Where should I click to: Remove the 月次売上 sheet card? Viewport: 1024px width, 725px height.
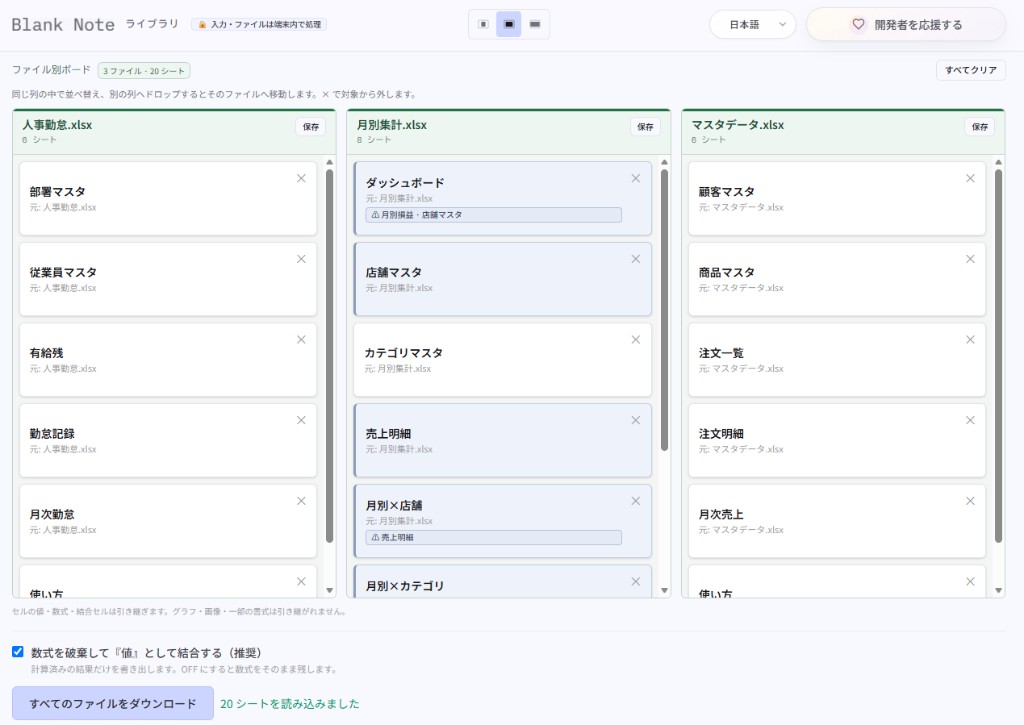click(x=970, y=501)
